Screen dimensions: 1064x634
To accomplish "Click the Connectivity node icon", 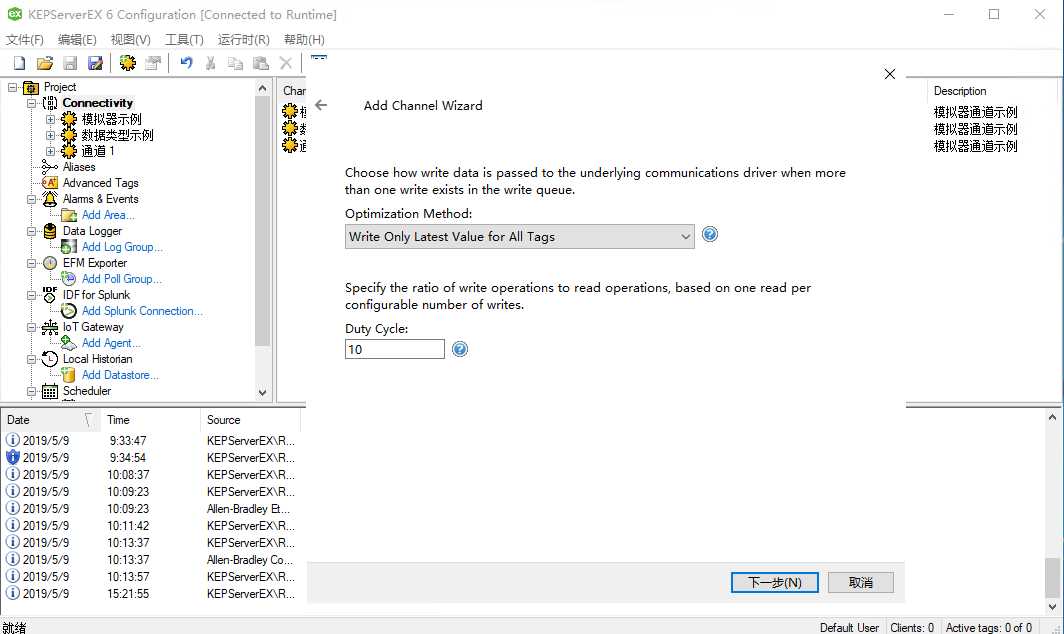I will 50,103.
